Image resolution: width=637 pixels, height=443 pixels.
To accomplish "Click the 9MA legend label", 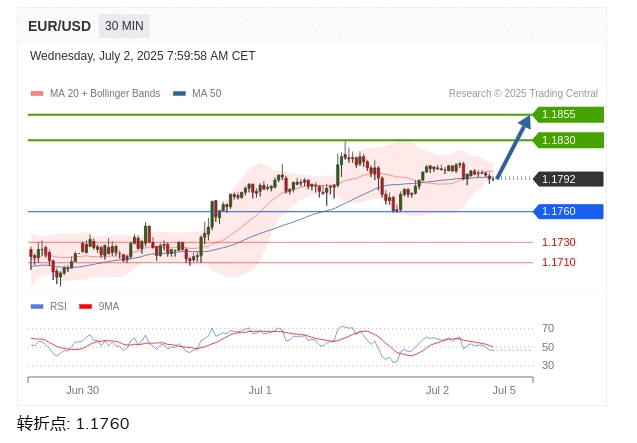I will click(108, 306).
